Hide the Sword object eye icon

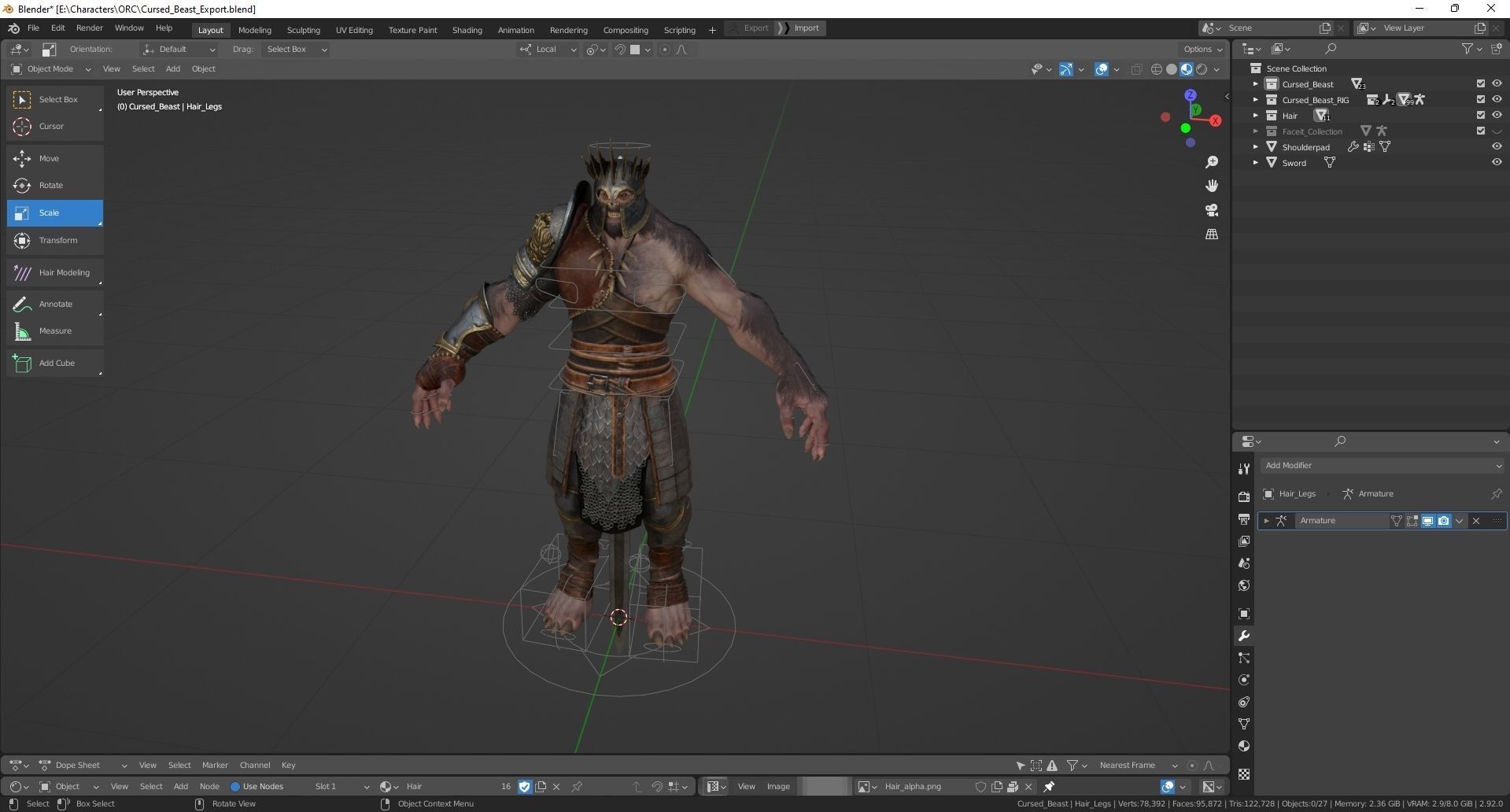(x=1497, y=163)
